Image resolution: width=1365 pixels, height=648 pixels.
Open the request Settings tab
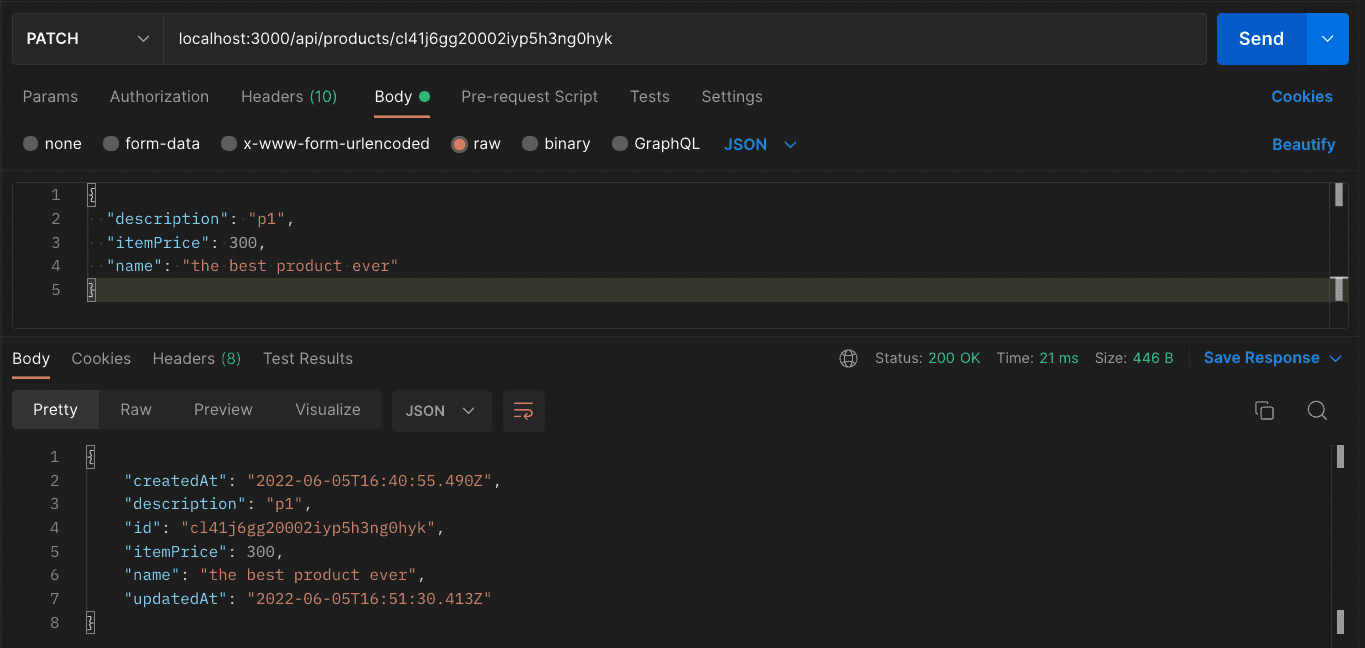(732, 97)
